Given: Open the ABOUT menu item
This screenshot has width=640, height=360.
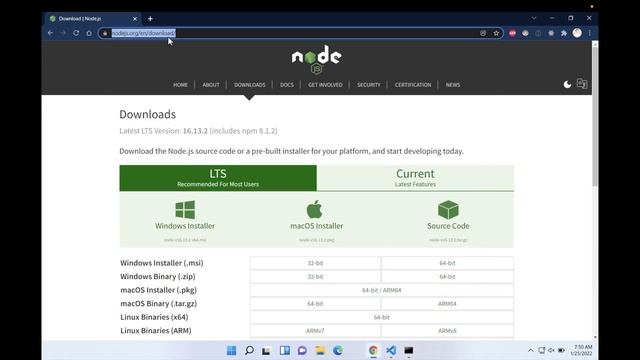Looking at the screenshot, I should (x=211, y=85).
